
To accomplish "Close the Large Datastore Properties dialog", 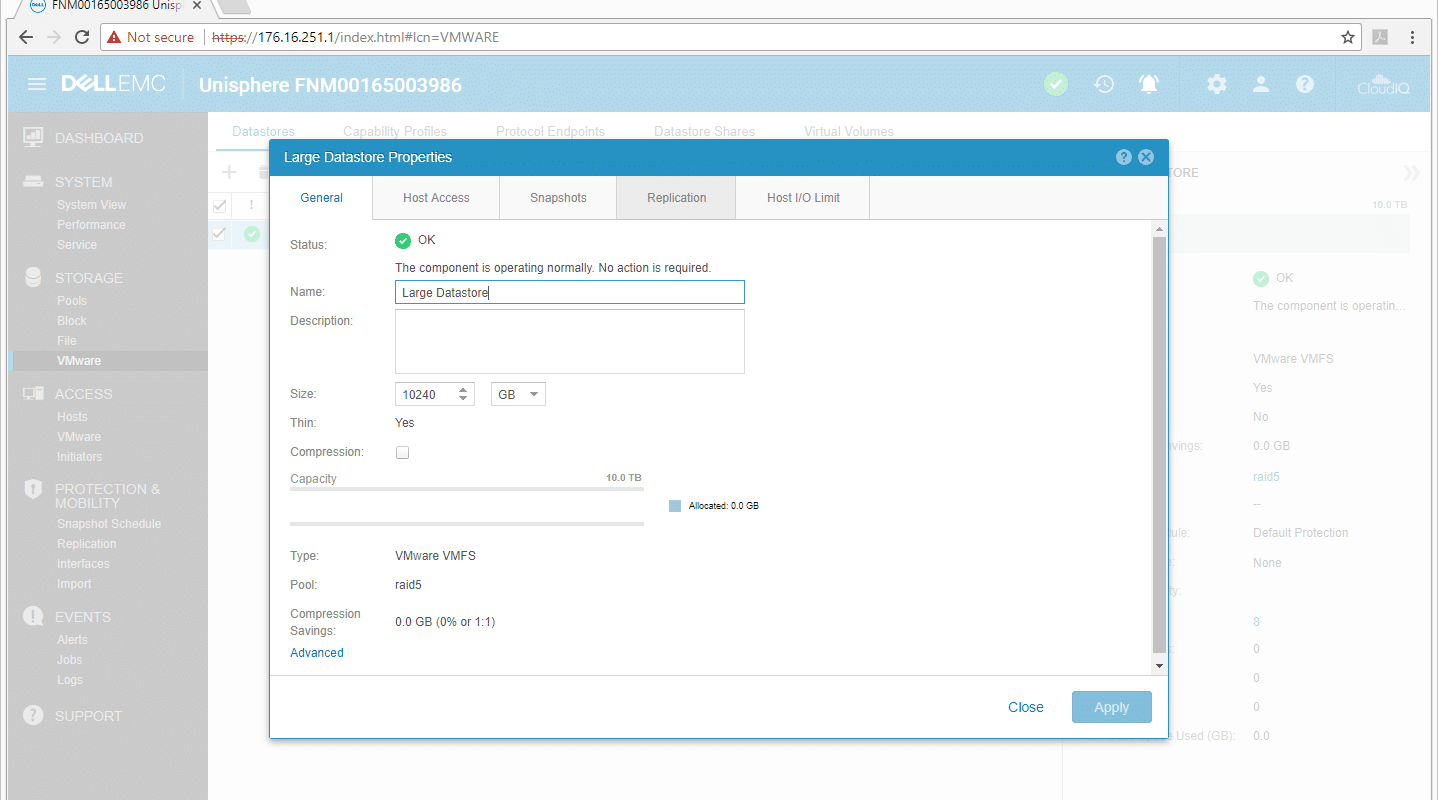I will pos(1146,157).
